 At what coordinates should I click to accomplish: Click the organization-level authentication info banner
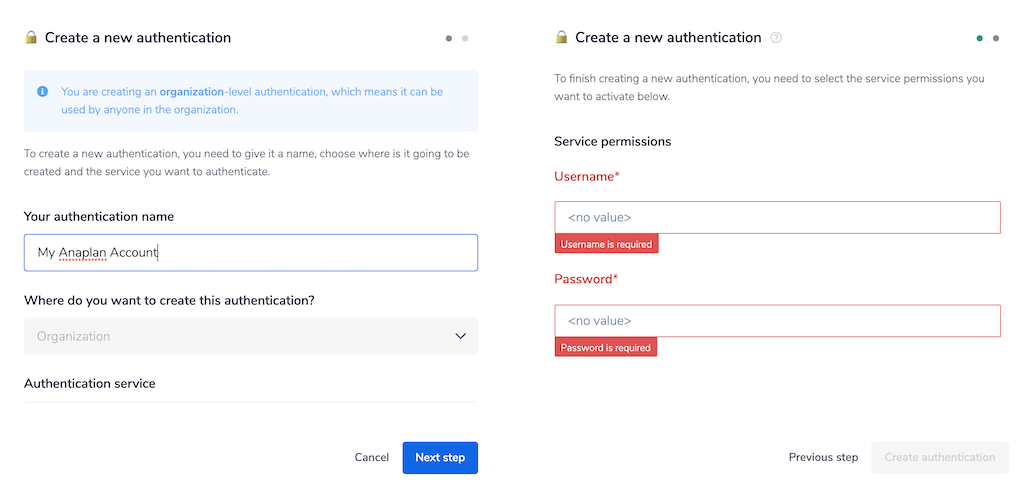251,101
